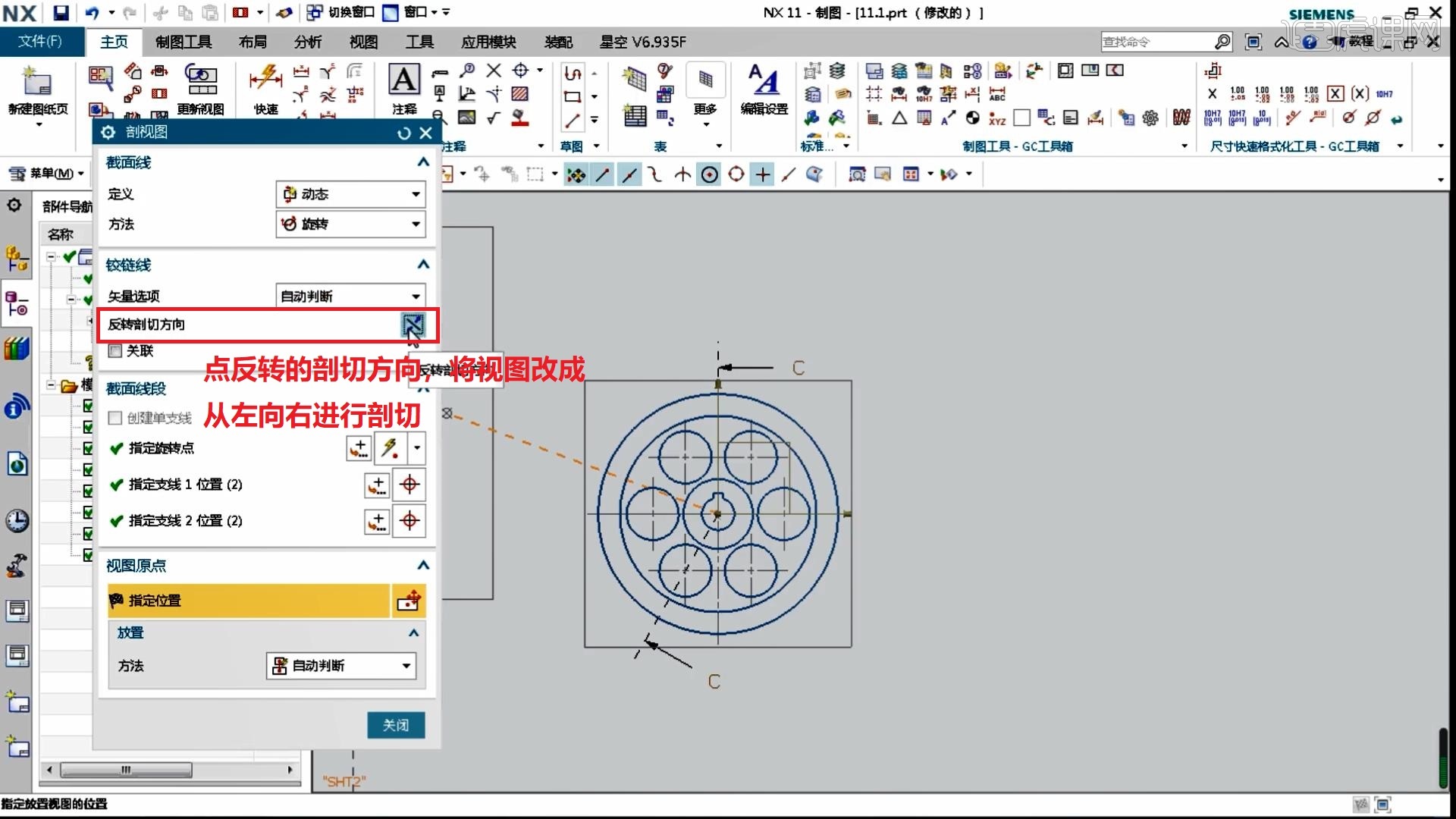Screen dimensions: 1456x819
Task: Click inside the 查找命令 search box
Action: [1160, 42]
